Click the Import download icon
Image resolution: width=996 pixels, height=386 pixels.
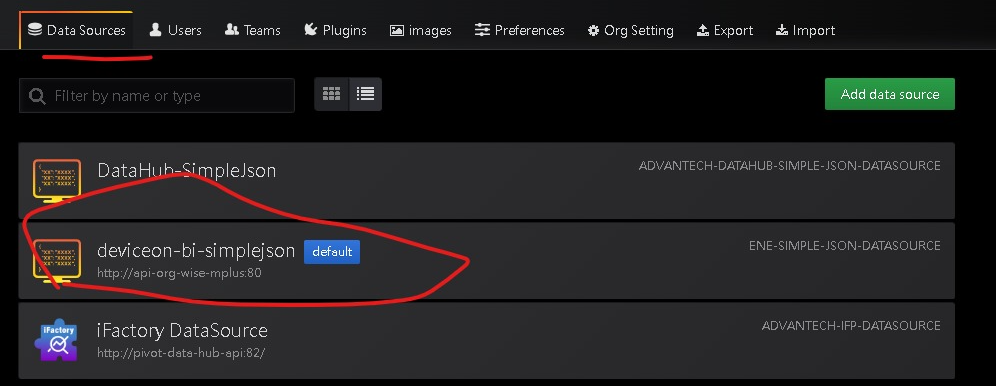click(x=782, y=30)
